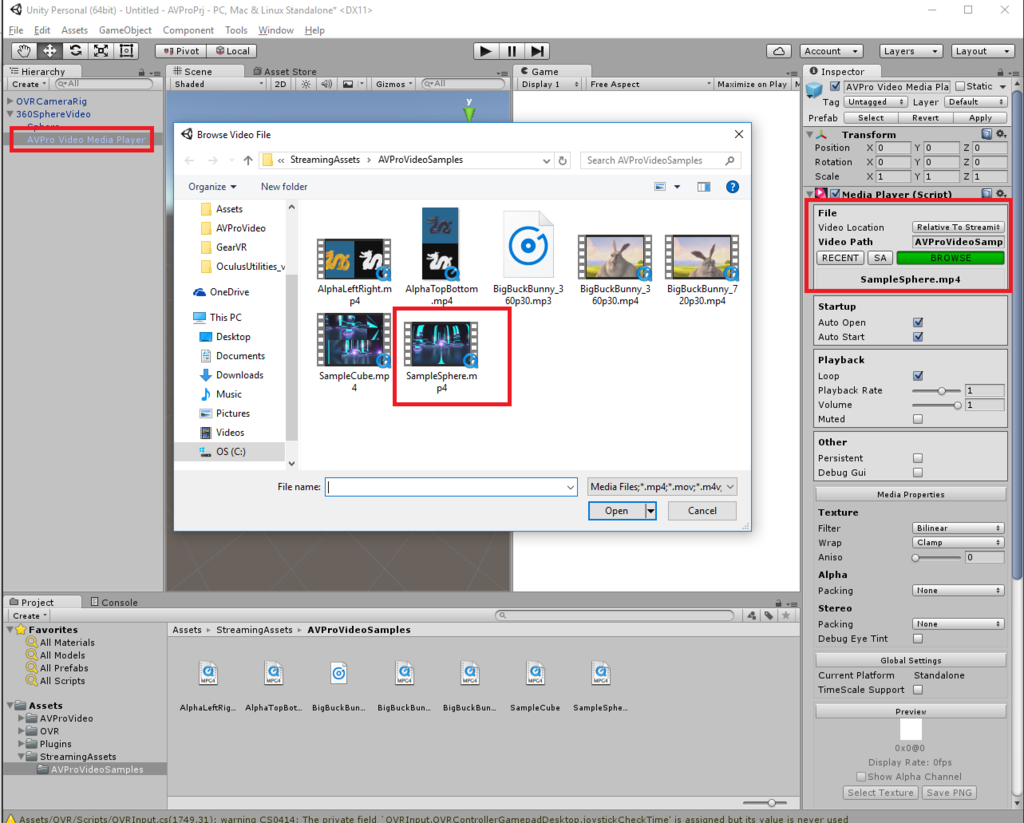Toggle the Static checkbox in Inspector
The height and width of the screenshot is (823, 1024).
960,86
